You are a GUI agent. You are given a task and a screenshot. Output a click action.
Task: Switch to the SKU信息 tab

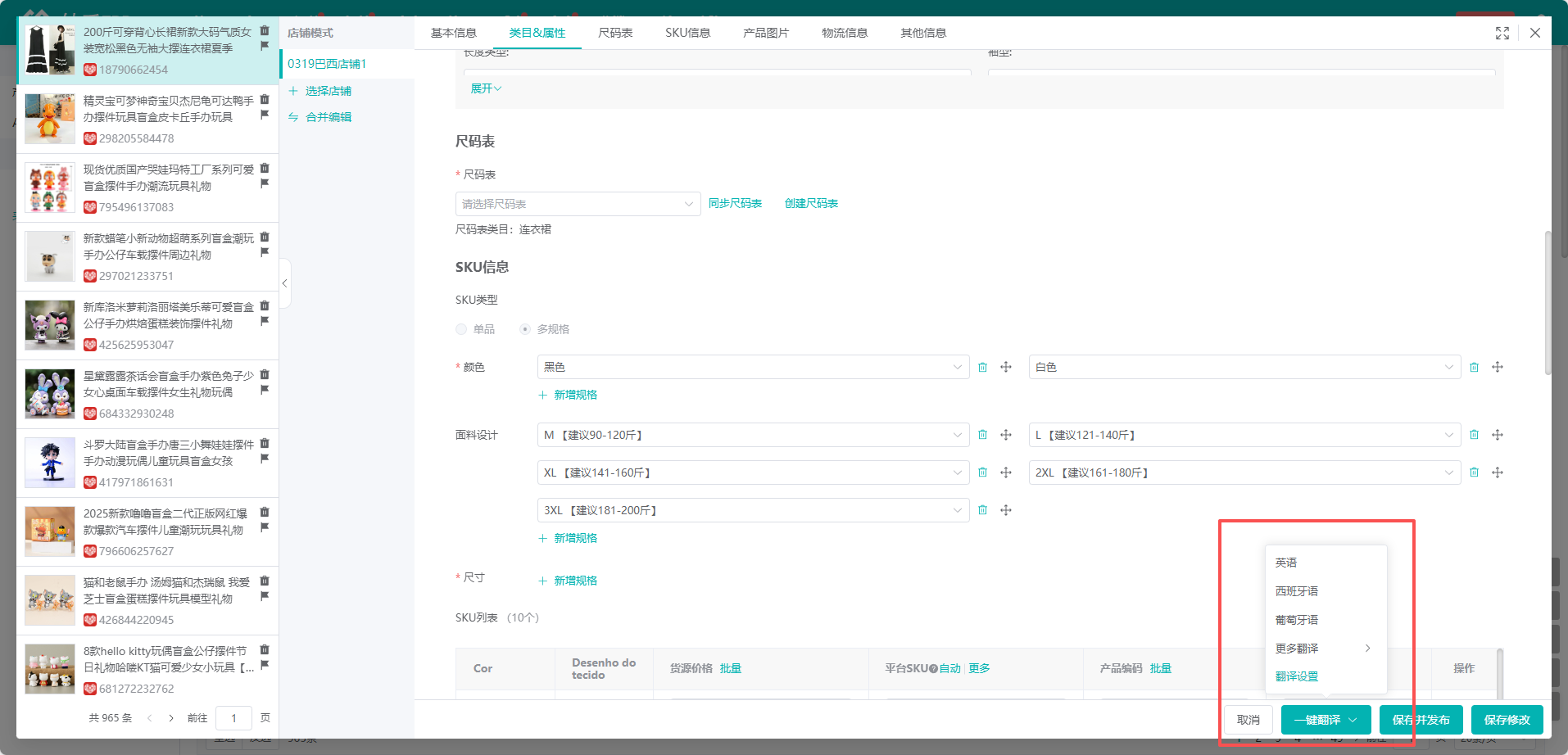click(x=687, y=33)
